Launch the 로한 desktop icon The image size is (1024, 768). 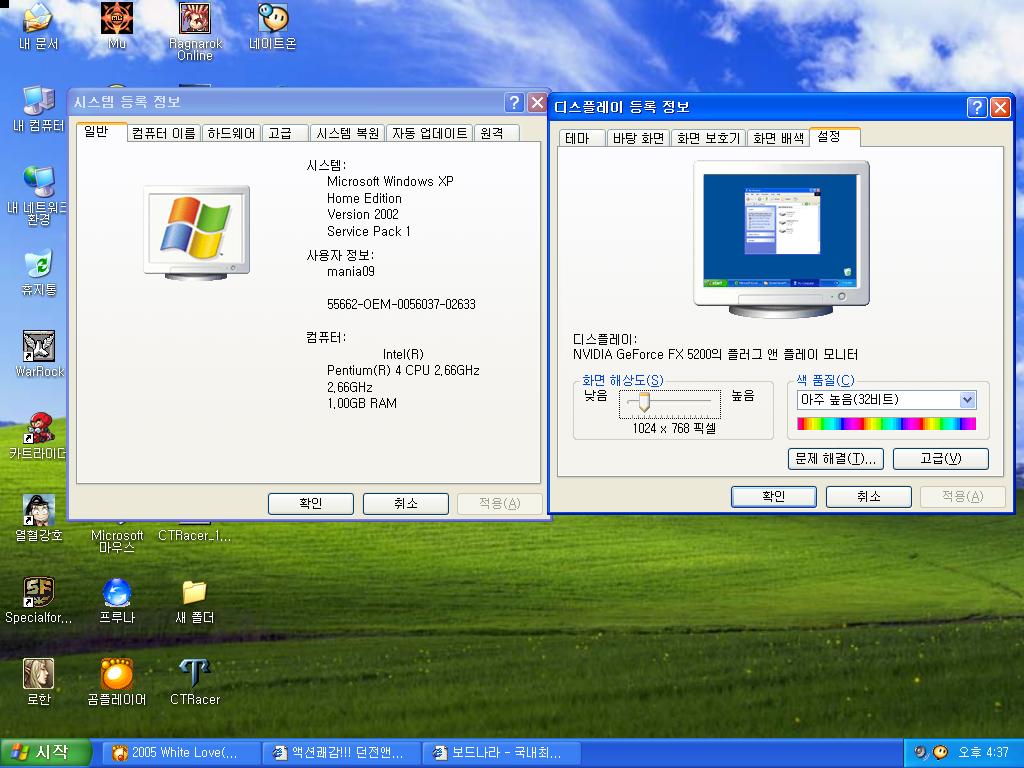coord(39,682)
